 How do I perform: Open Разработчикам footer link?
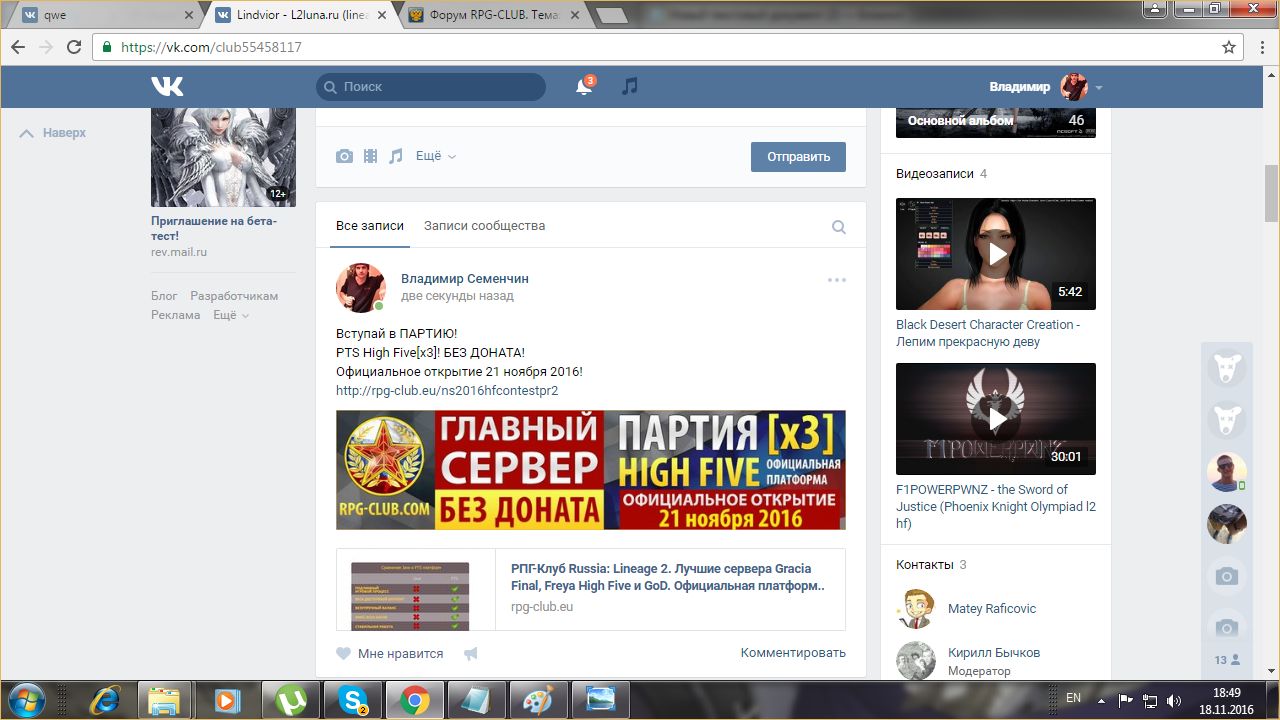(x=234, y=296)
